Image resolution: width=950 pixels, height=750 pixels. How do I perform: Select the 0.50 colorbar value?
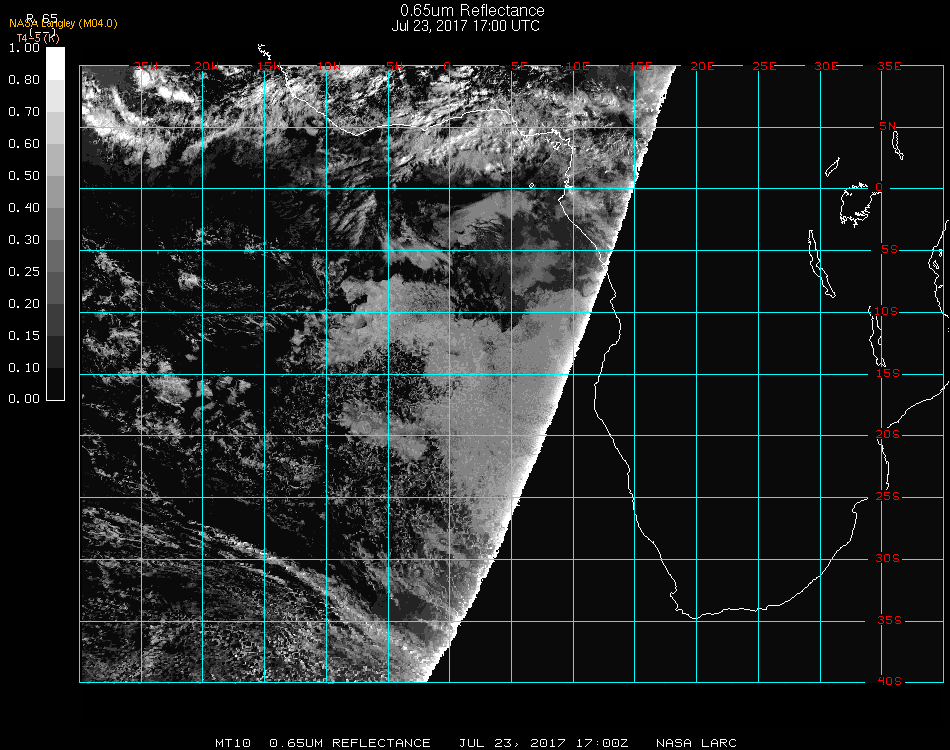tap(24, 176)
